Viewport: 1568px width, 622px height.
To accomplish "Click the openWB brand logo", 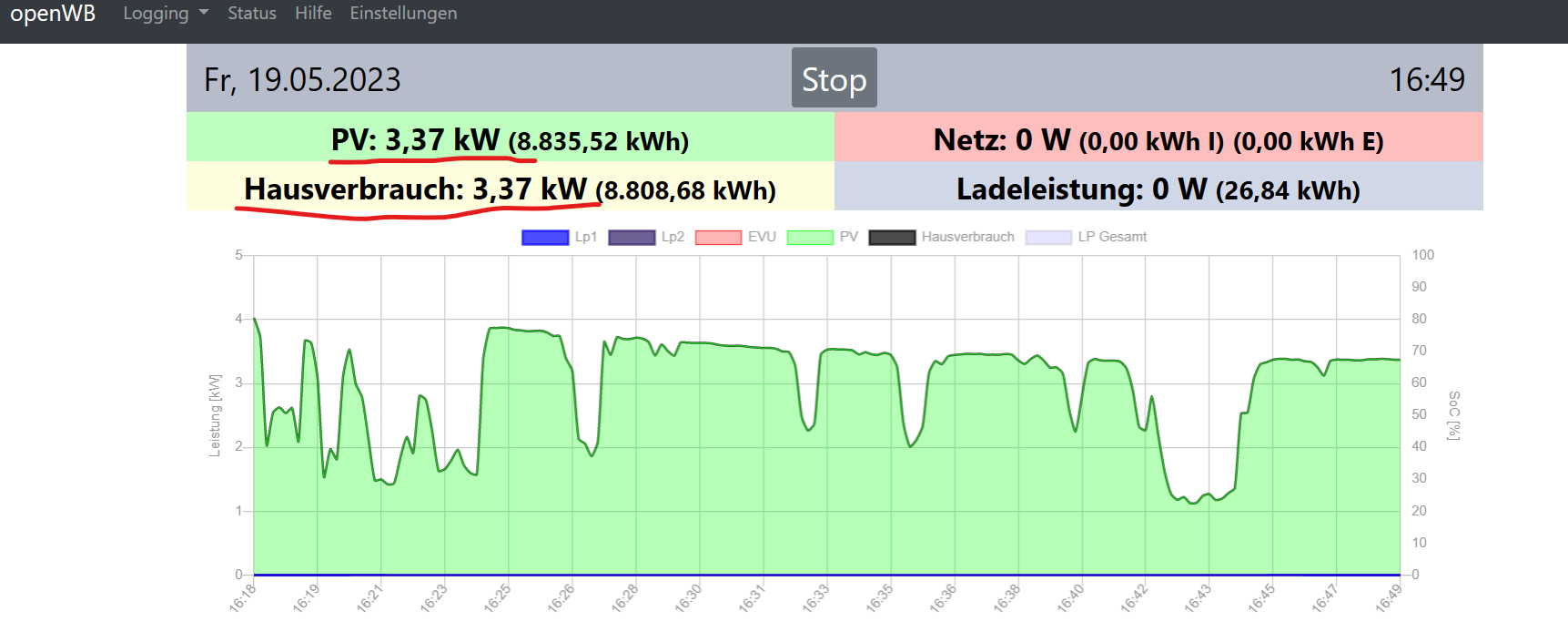I will click(x=53, y=14).
